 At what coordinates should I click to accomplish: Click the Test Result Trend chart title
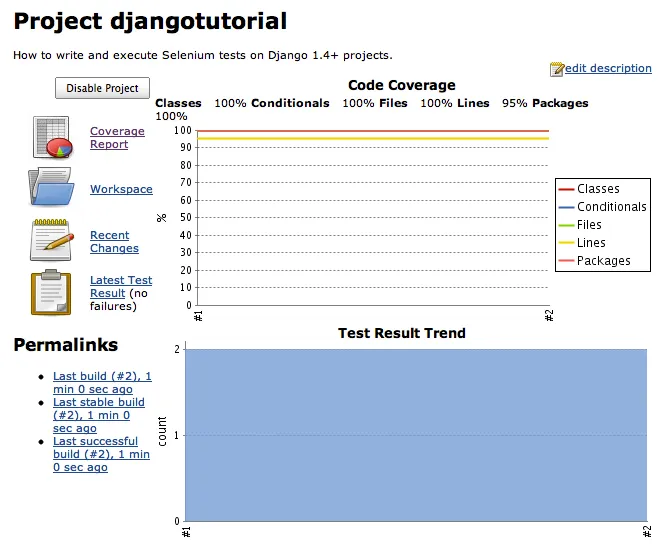click(402, 333)
